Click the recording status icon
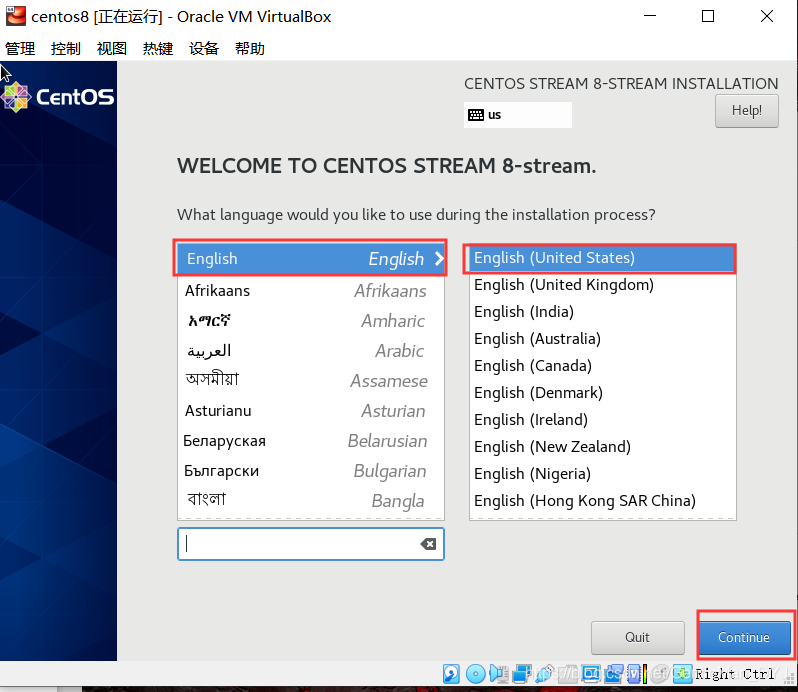The height and width of the screenshot is (692, 798). pyautogui.click(x=614, y=674)
